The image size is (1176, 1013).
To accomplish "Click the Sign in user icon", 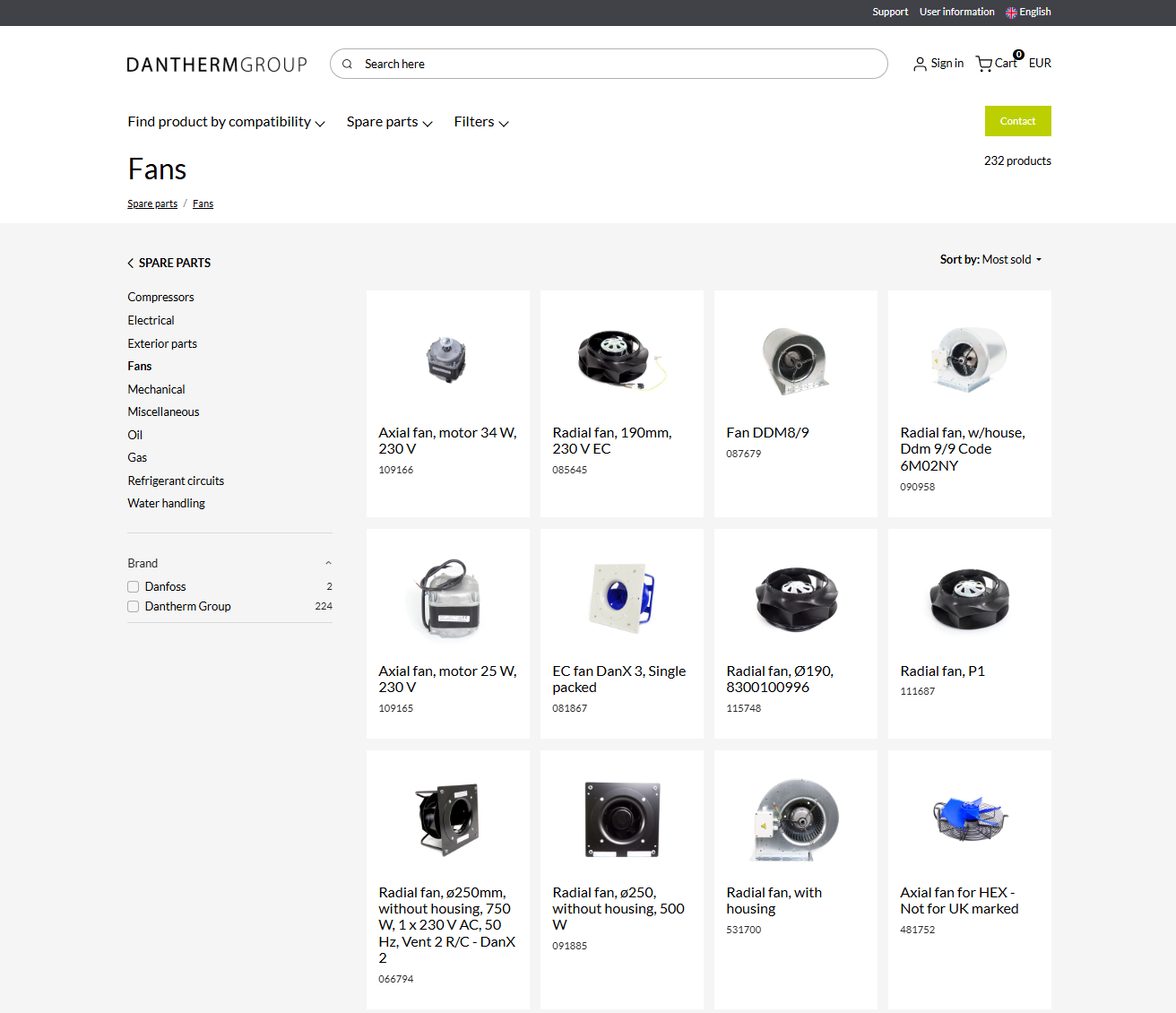I will pyautogui.click(x=920, y=64).
